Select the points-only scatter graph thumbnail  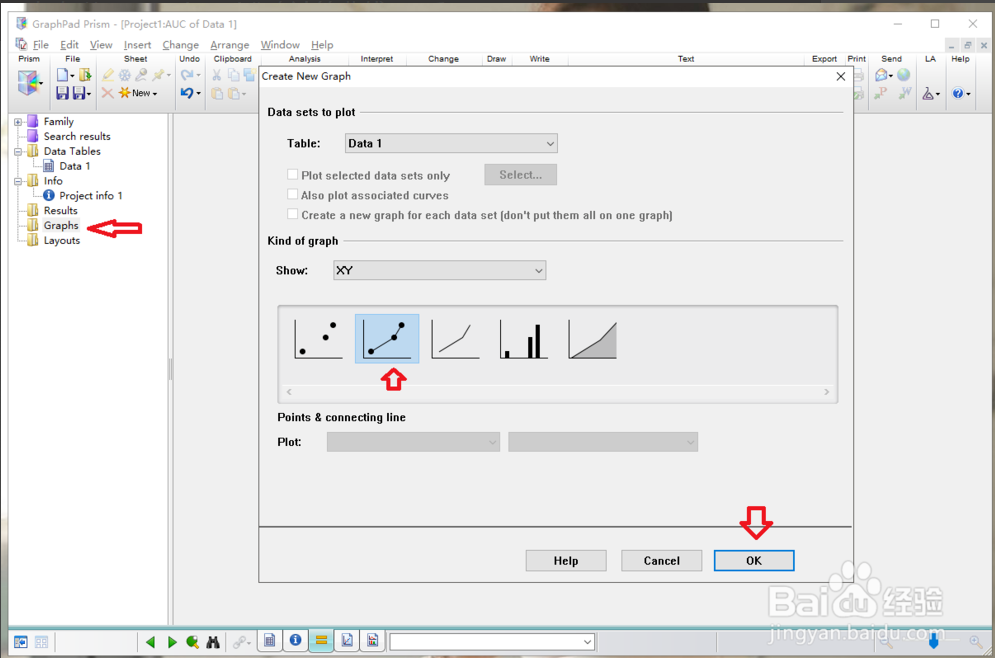coord(319,339)
